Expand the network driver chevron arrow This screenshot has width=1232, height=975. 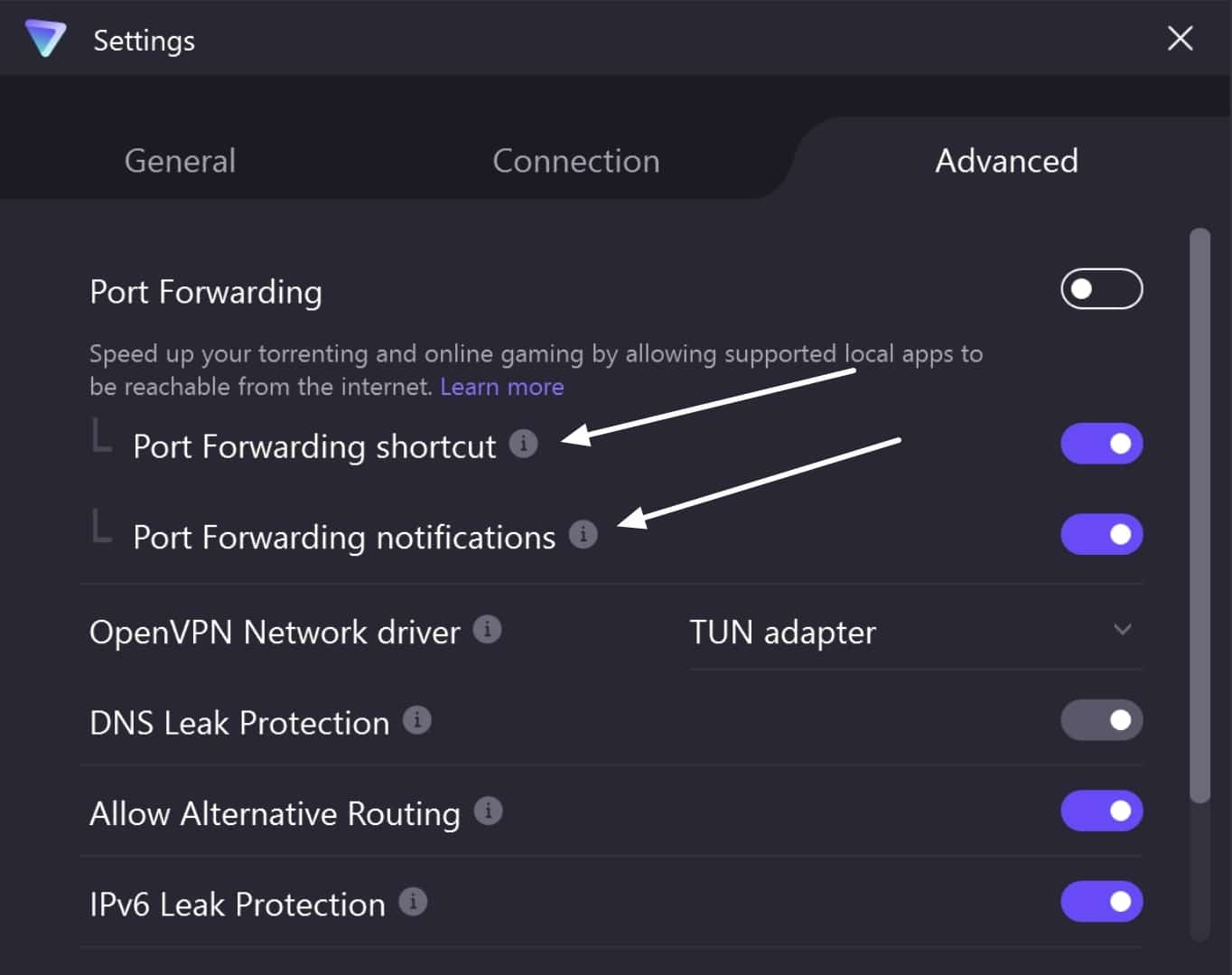click(x=1123, y=630)
